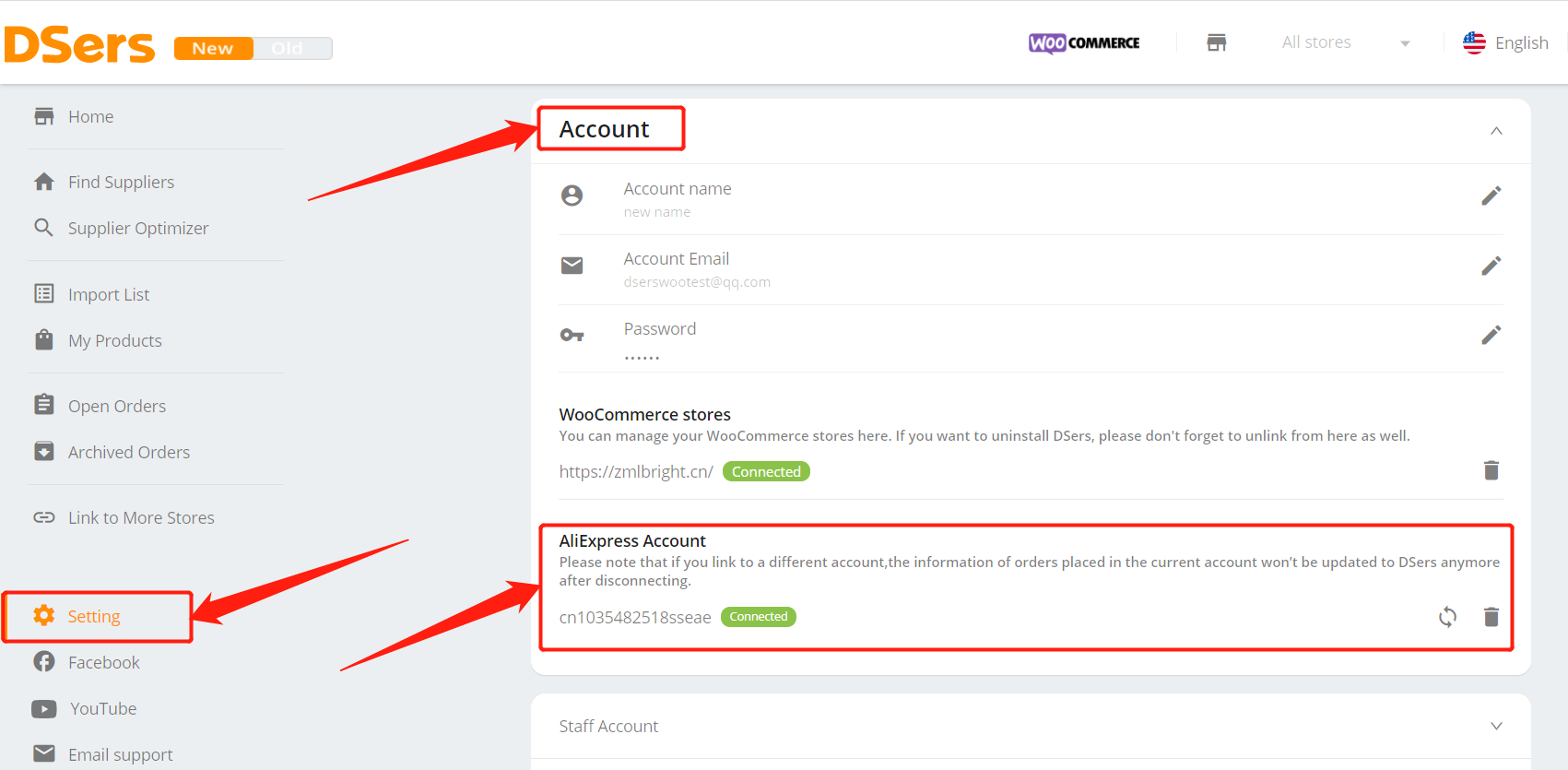Click the email dserswootest@qq.com
Image resolution: width=1568 pixels, height=770 pixels.
click(697, 282)
